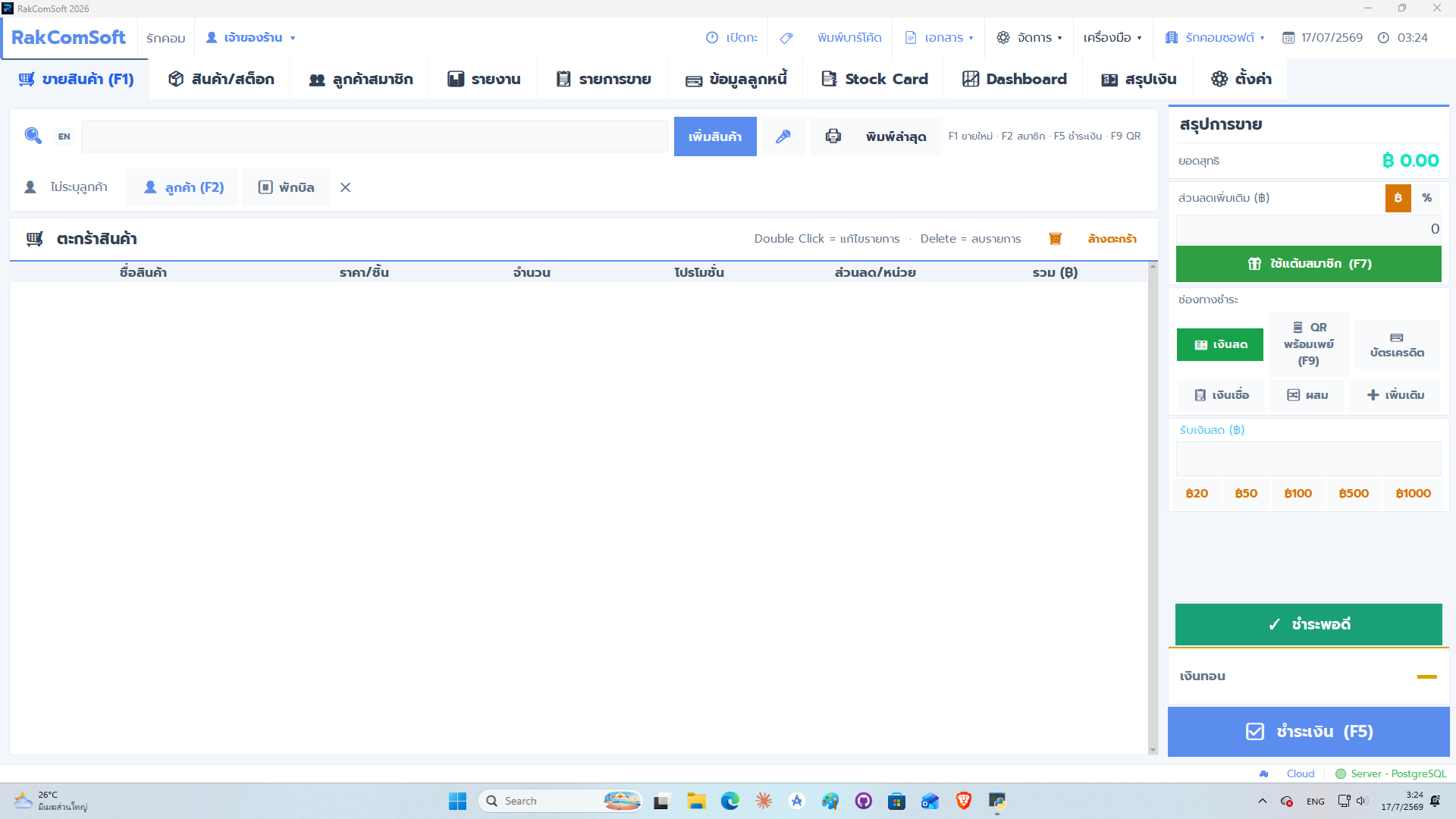Switch to ลูกค้าสมาชิก tab
The height and width of the screenshot is (819, 1456).
pos(361,80)
